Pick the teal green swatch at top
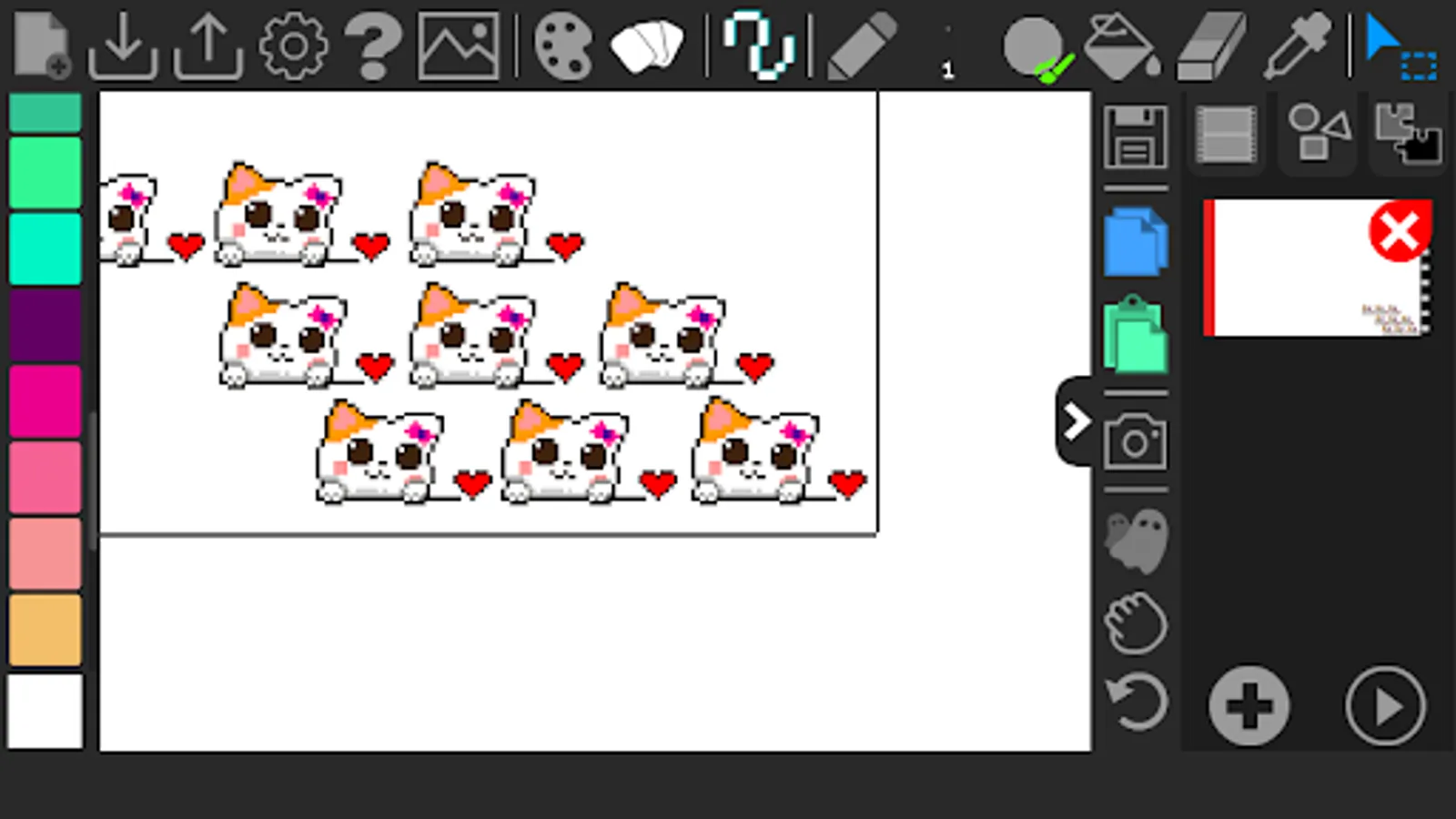The image size is (1456, 819). pos(45,113)
